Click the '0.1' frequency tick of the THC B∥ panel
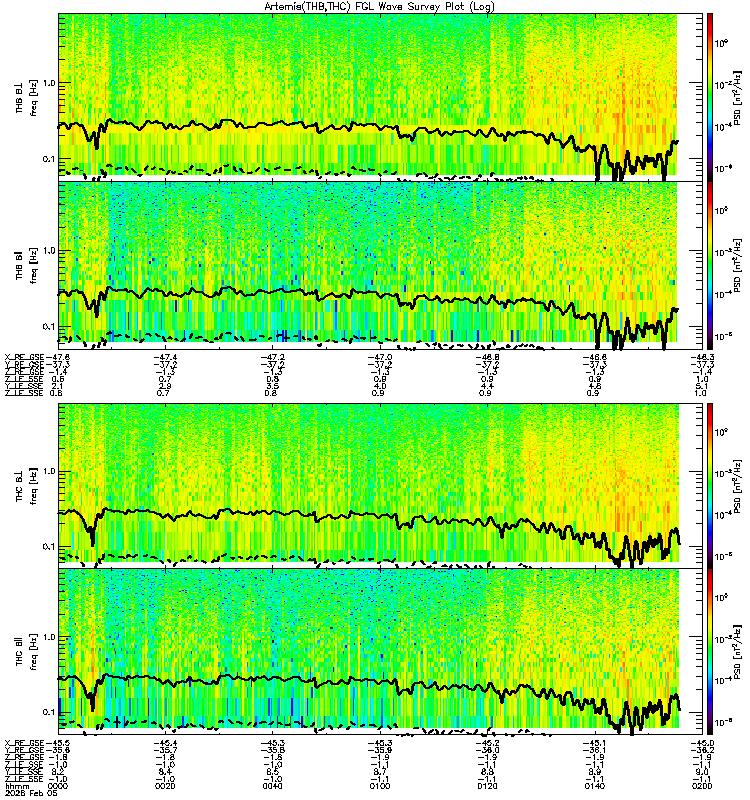 [49, 712]
